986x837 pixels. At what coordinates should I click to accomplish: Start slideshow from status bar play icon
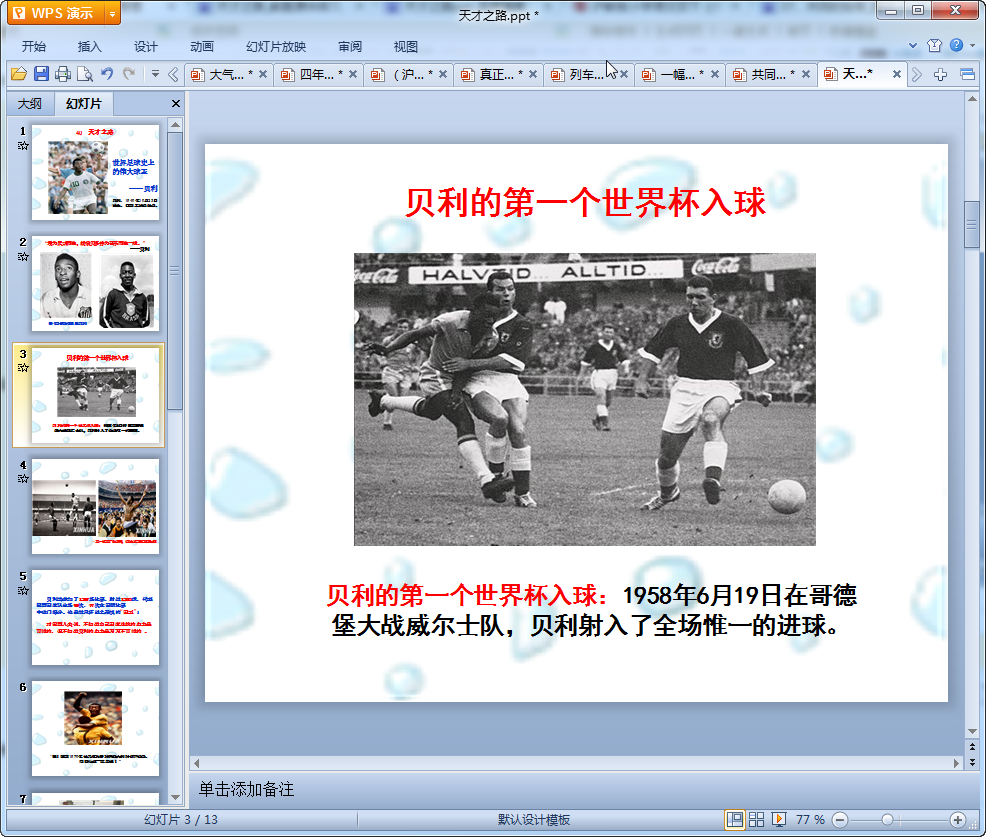779,819
